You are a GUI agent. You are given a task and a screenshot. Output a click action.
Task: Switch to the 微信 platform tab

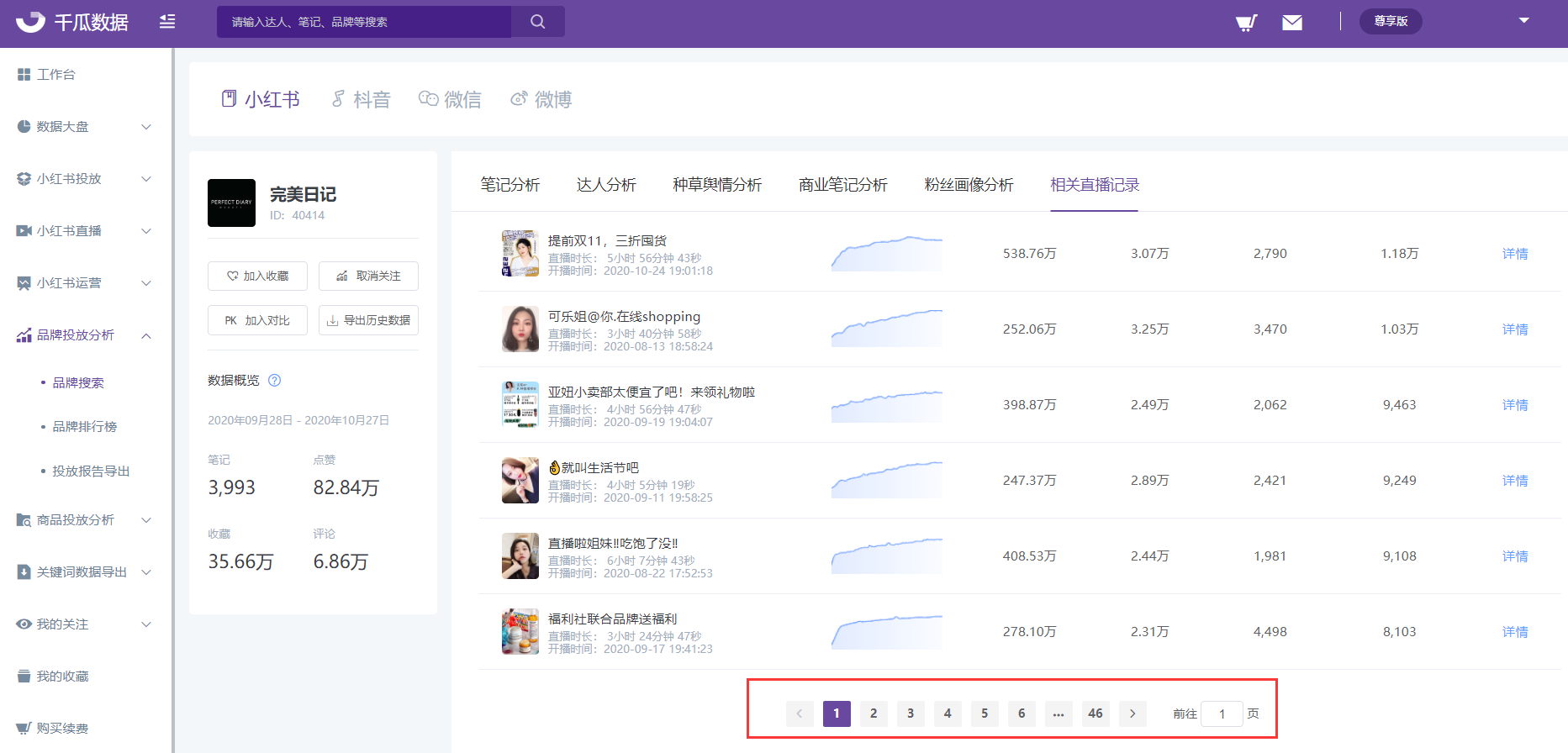(x=450, y=99)
